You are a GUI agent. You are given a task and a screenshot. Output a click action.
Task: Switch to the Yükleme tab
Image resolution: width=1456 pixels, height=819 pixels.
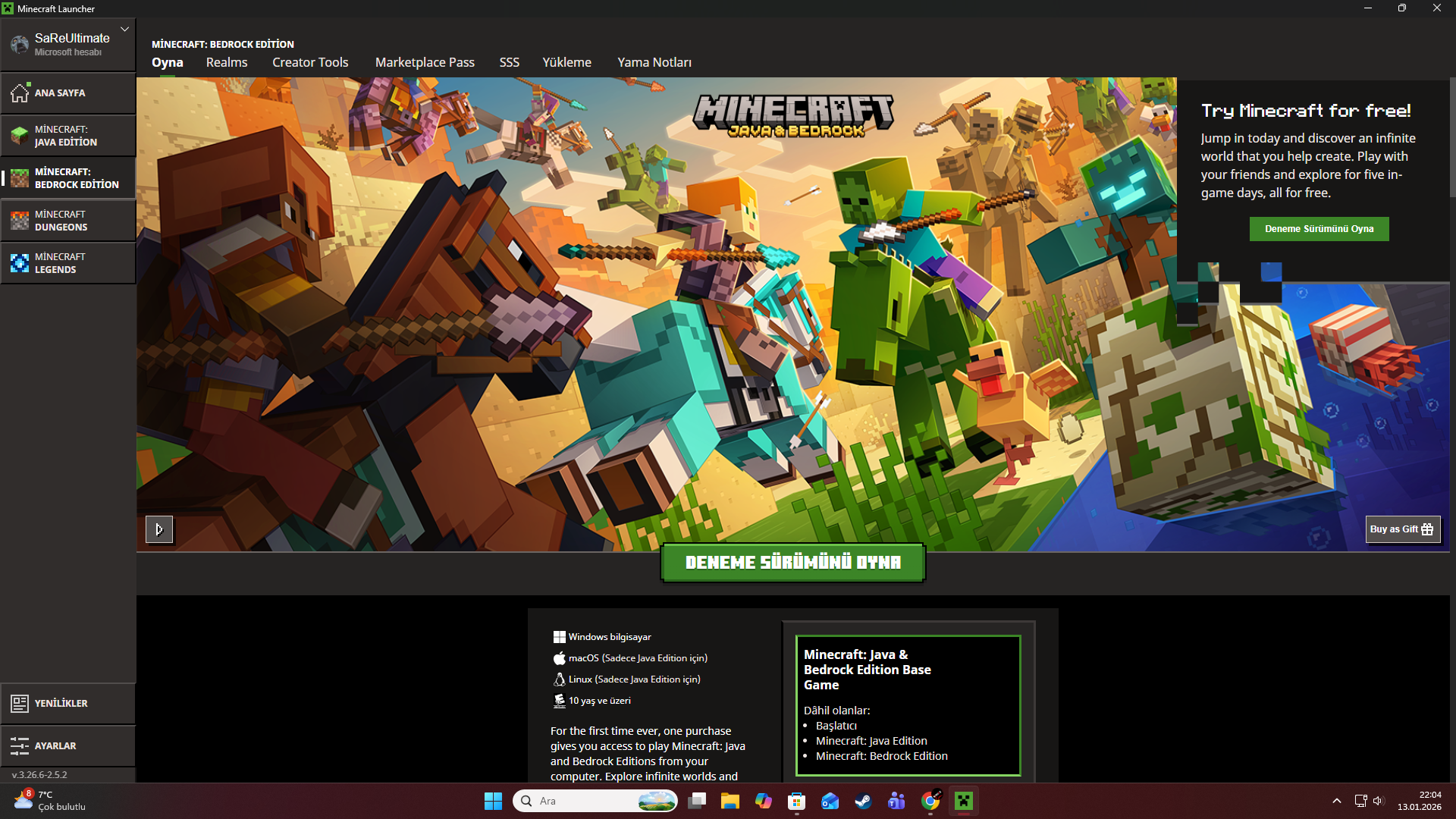pyautogui.click(x=566, y=62)
